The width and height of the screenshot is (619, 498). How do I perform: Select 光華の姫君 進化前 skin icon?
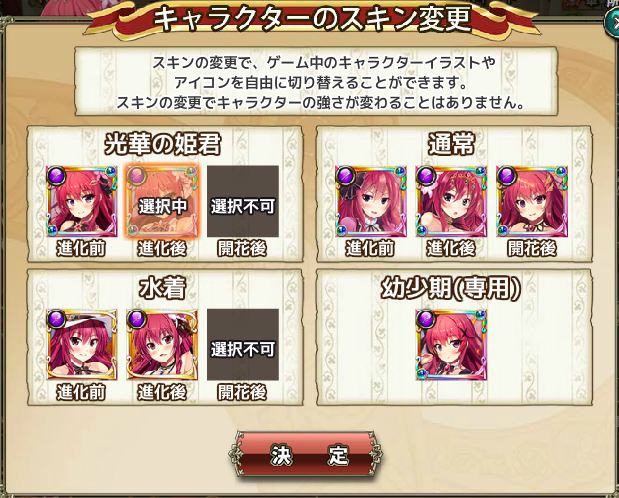click(82, 201)
